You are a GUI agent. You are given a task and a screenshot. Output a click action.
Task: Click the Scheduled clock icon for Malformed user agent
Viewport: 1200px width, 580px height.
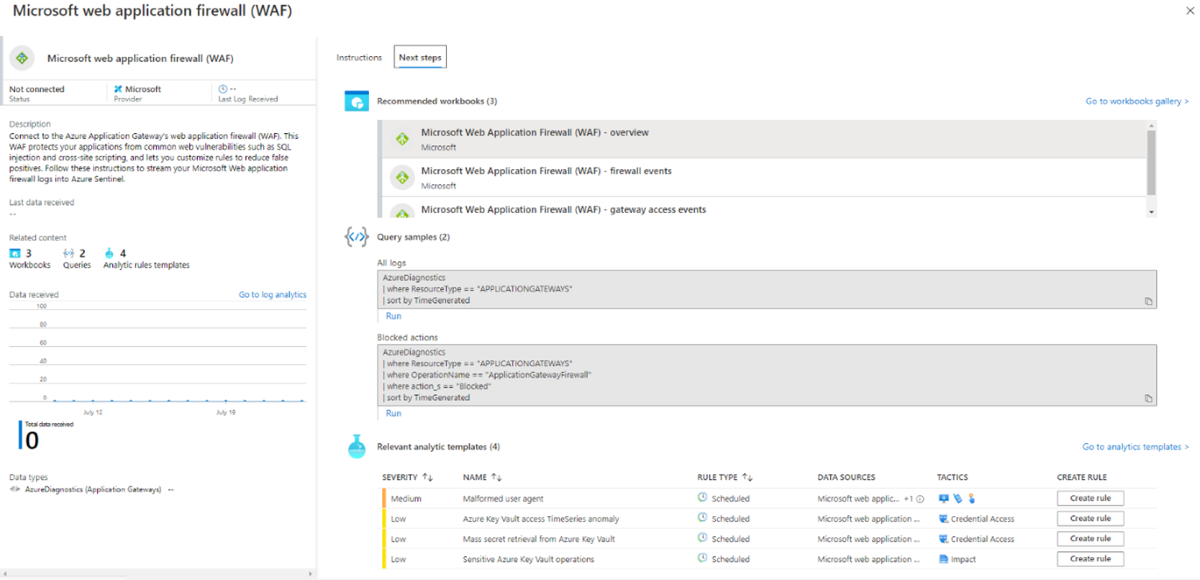[x=702, y=498]
